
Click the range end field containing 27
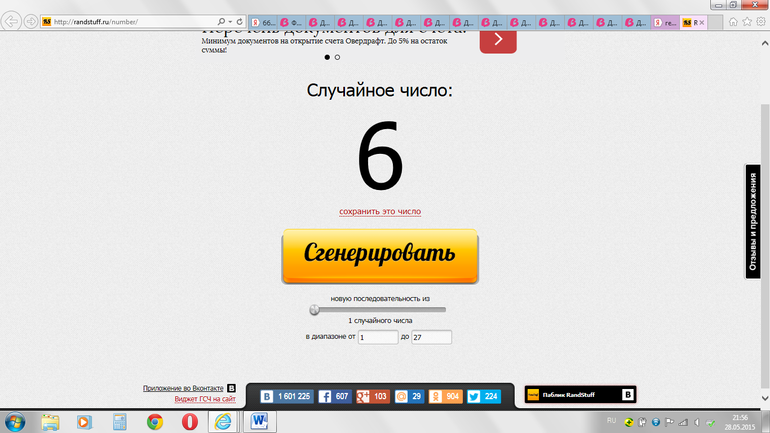pos(431,337)
